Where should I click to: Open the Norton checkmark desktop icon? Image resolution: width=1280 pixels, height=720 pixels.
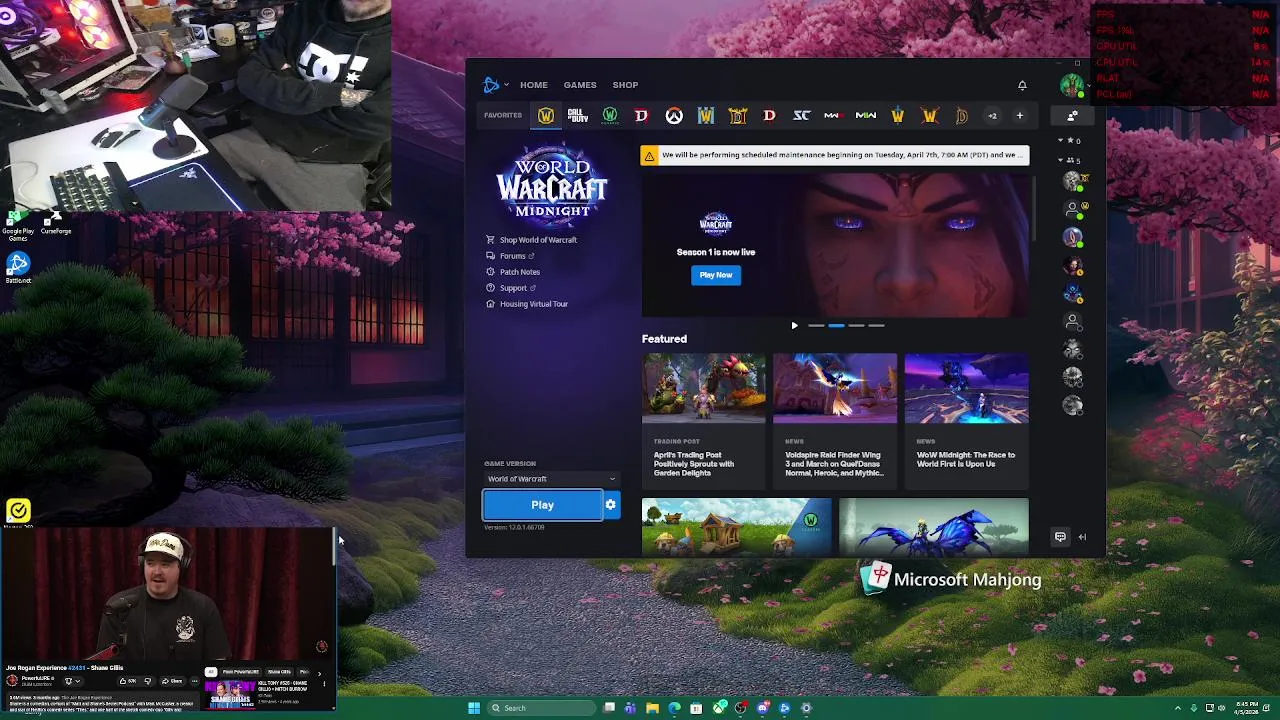pyautogui.click(x=18, y=512)
